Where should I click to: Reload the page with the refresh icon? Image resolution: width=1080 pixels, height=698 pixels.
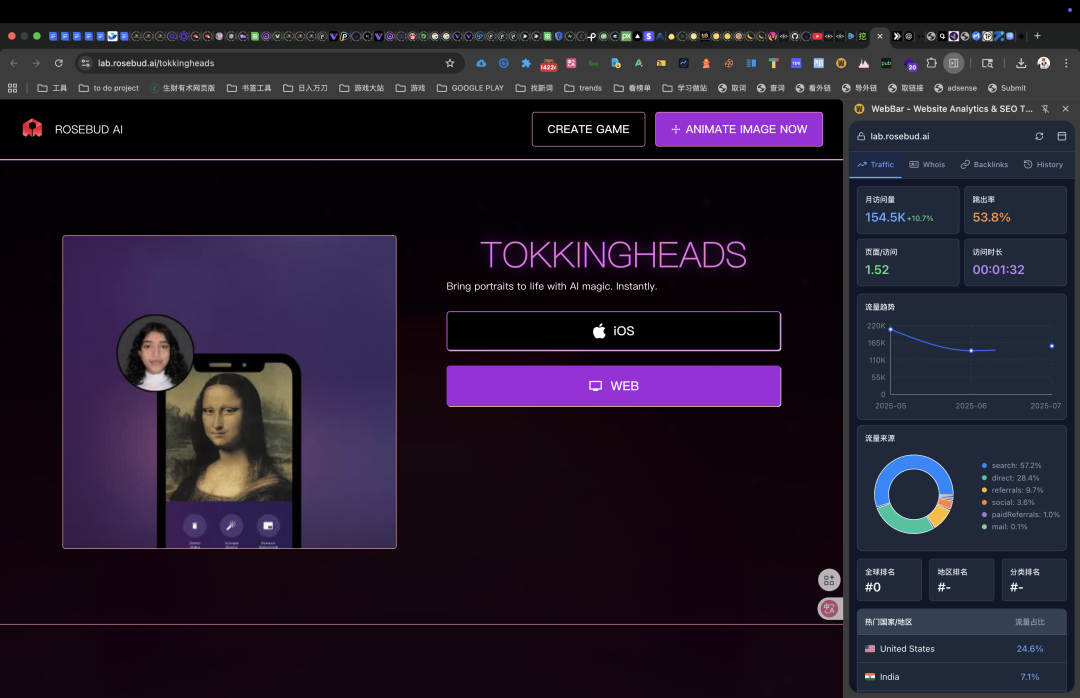(x=59, y=63)
